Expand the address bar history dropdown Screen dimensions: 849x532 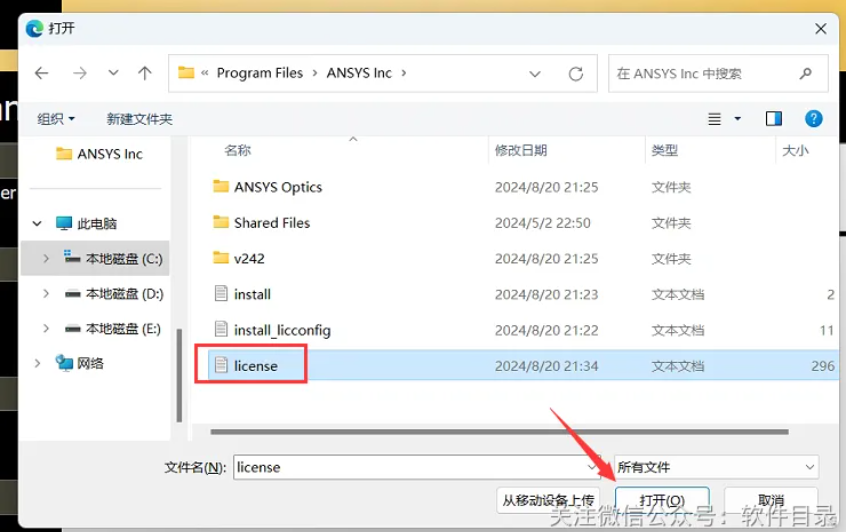point(536,74)
